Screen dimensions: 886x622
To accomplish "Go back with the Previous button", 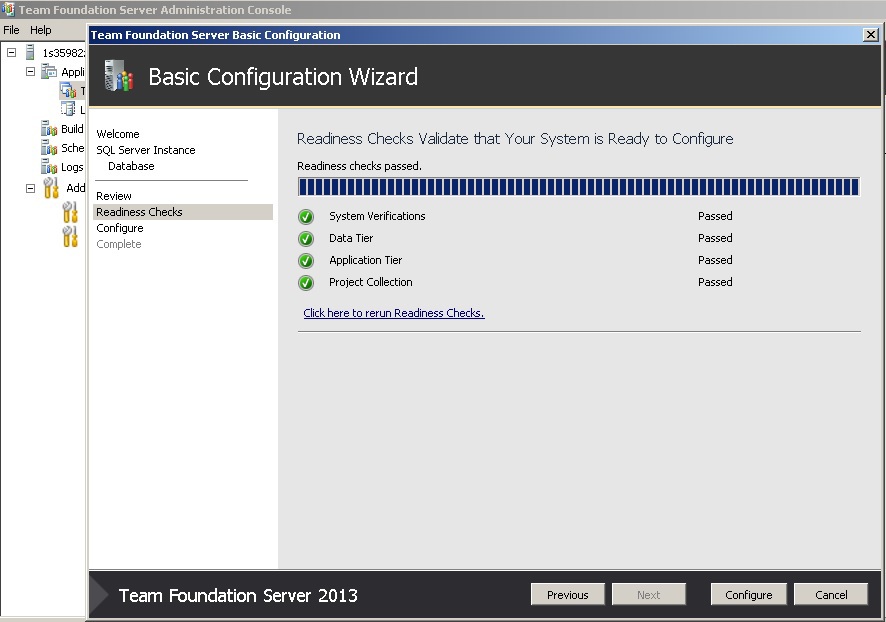I will [567, 595].
